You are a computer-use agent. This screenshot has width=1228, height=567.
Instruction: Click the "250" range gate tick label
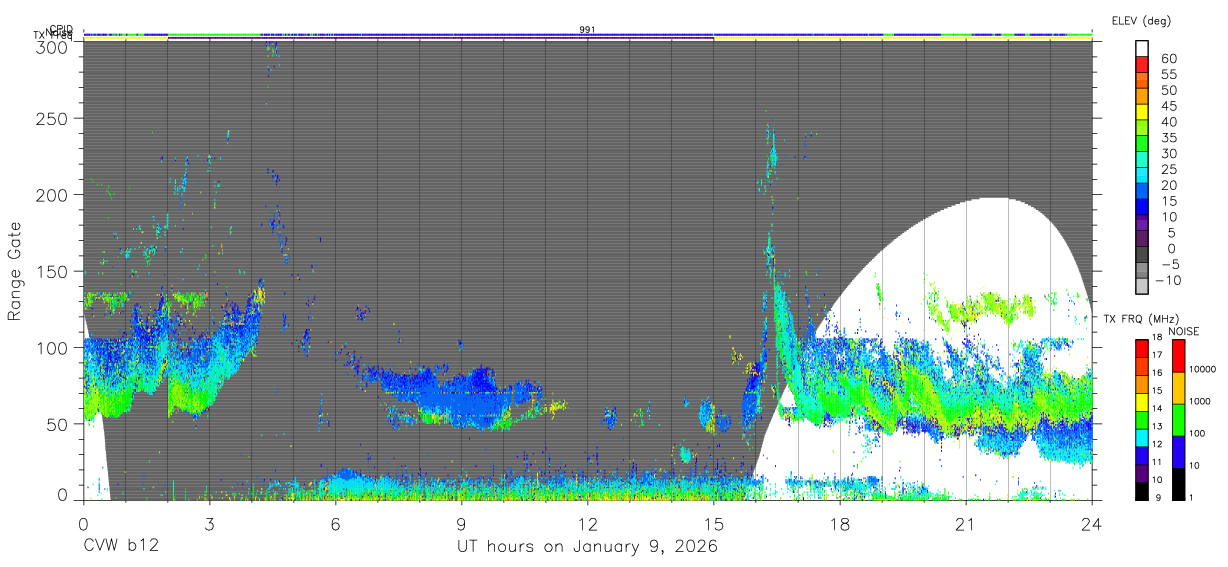54,118
